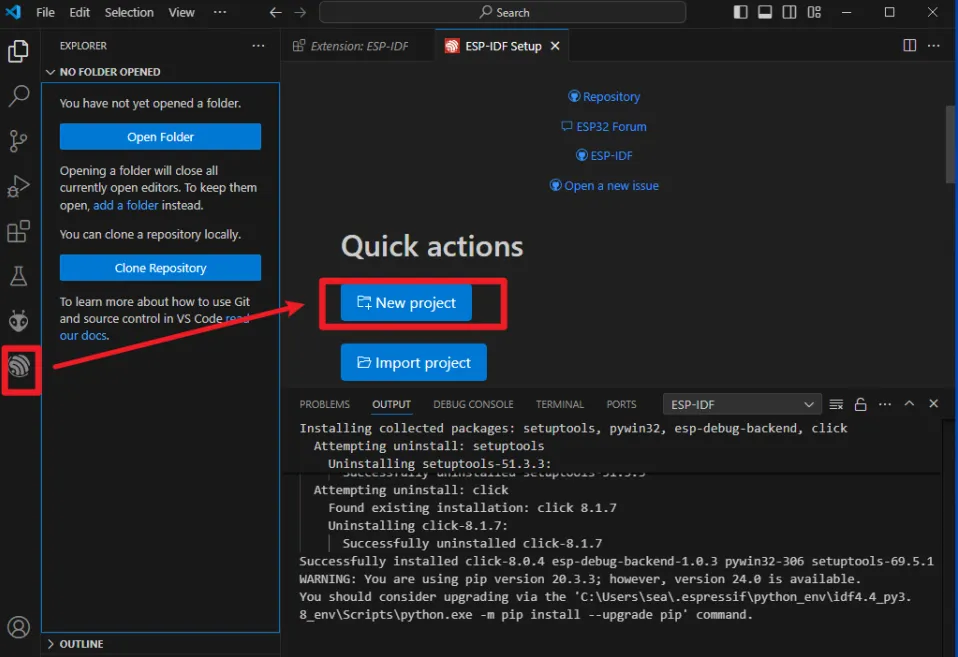Switch to the DEBUG CONSOLE tab
The image size is (958, 657).
click(473, 405)
